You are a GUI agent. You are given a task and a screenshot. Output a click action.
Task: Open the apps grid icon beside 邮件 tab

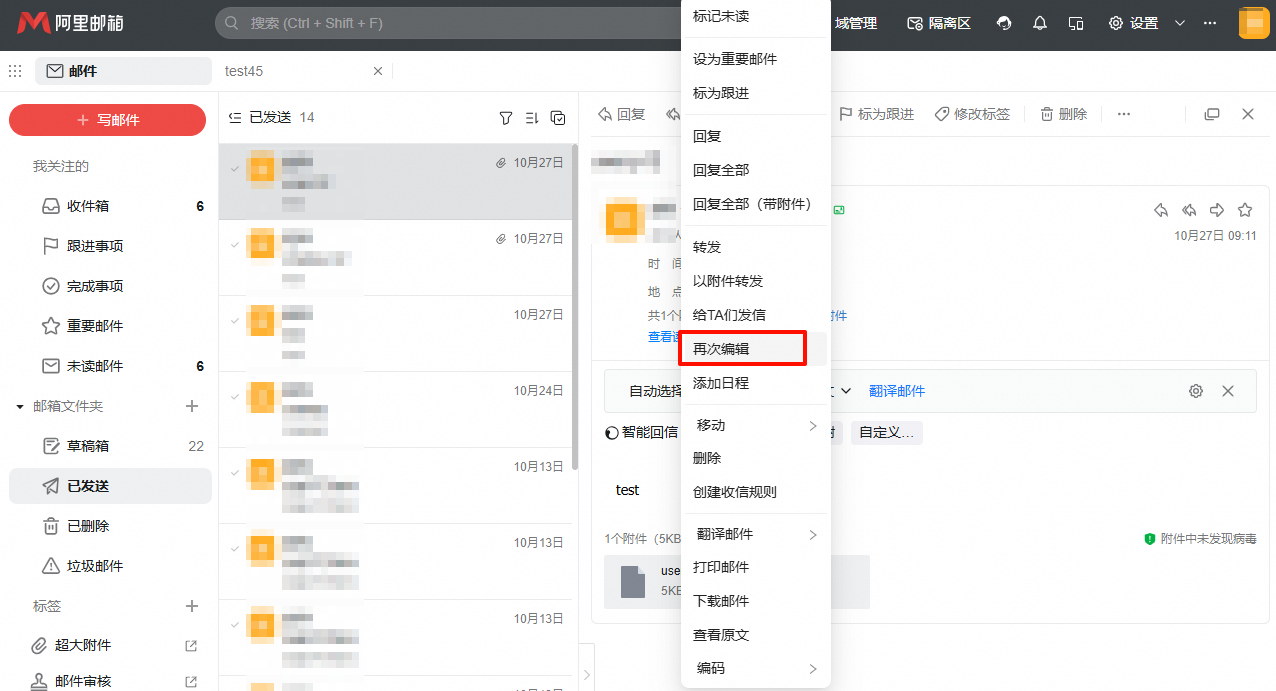(x=15, y=71)
